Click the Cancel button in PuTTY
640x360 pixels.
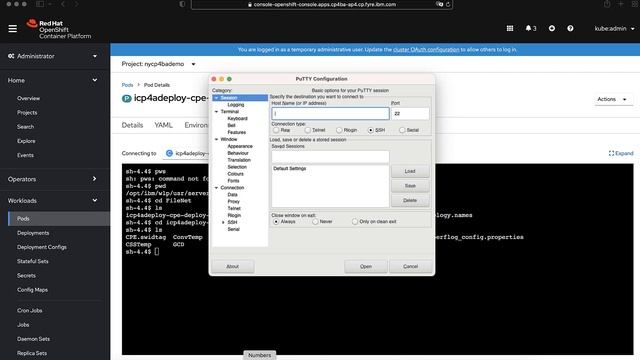[x=410, y=267]
